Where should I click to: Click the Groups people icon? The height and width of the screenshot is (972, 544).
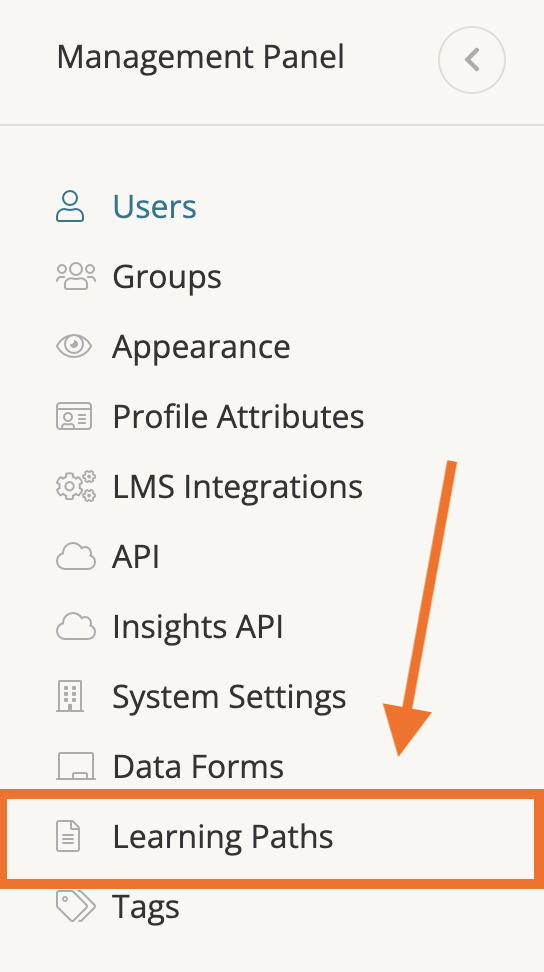[x=76, y=276]
